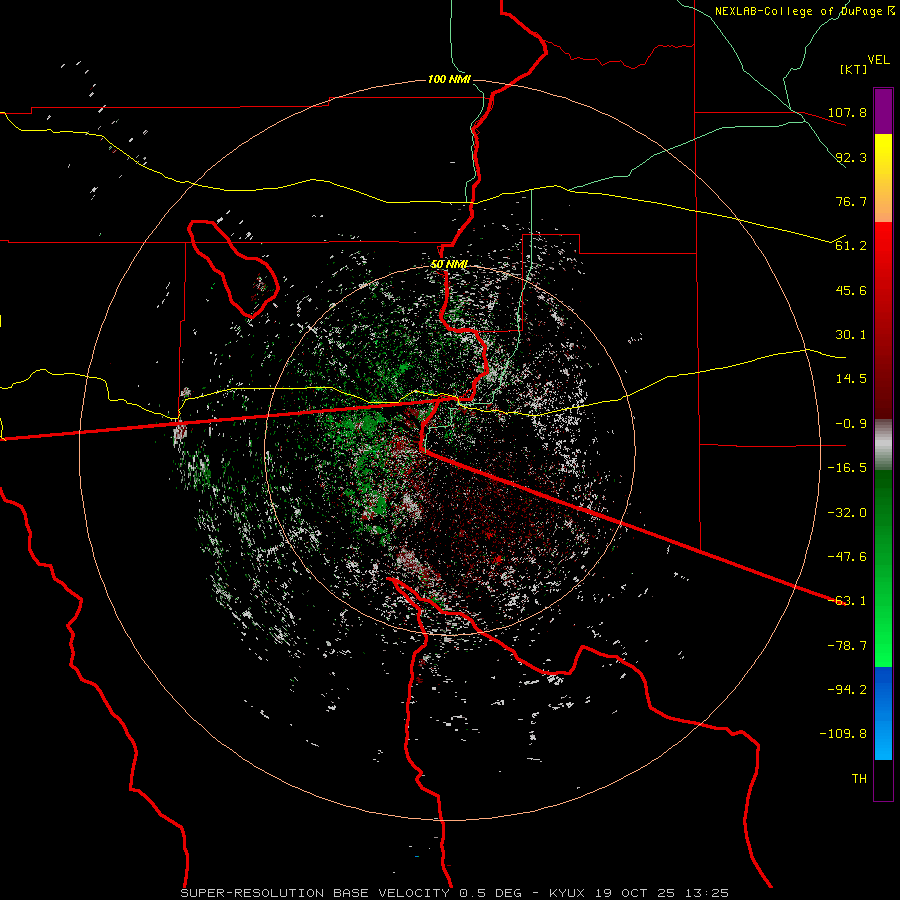Screen dimensions: 900x900
Task: Click the 107.8 velocity scale value
Action: (847, 112)
